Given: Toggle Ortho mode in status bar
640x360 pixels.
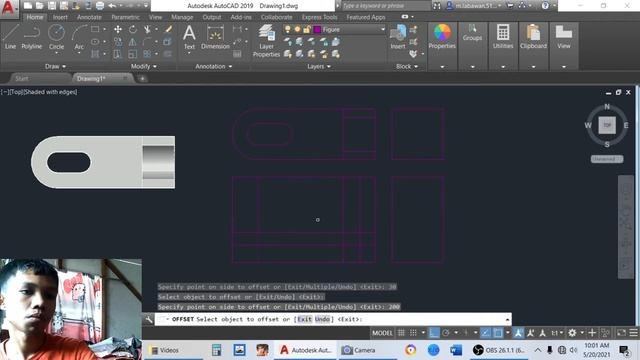Looking at the screenshot, I should coord(434,333).
